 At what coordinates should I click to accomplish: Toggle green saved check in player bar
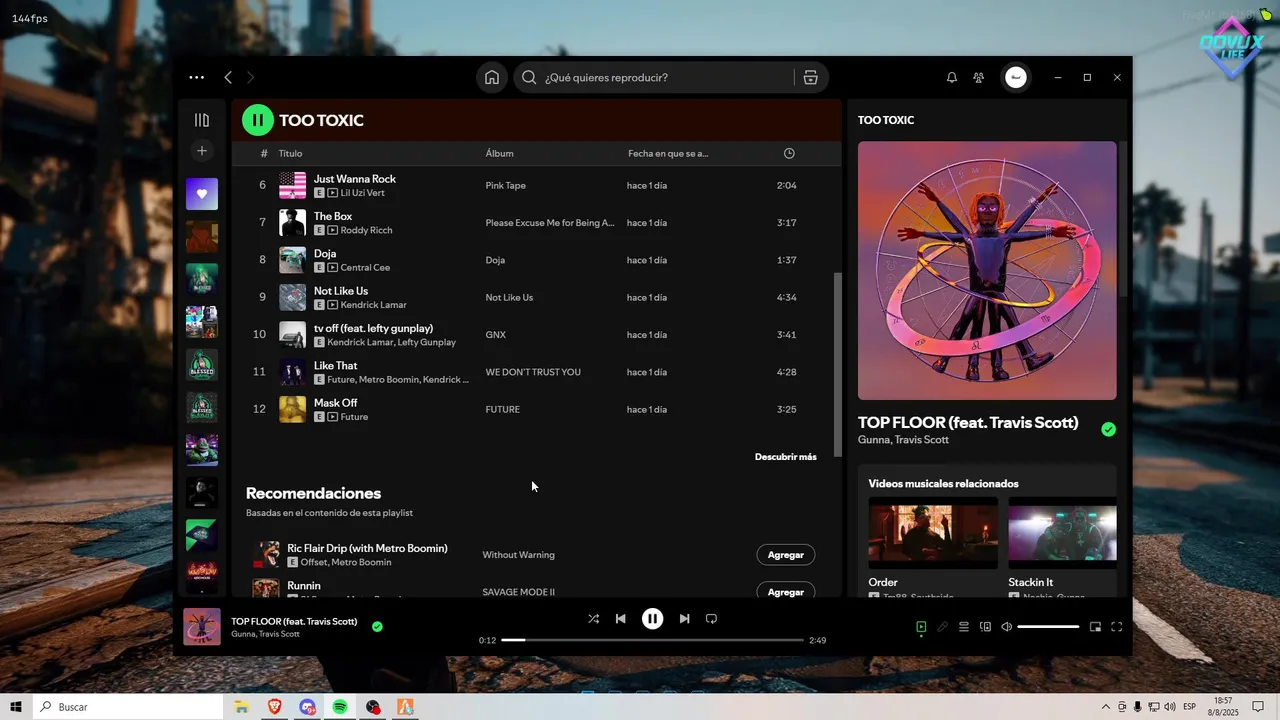pyautogui.click(x=377, y=627)
